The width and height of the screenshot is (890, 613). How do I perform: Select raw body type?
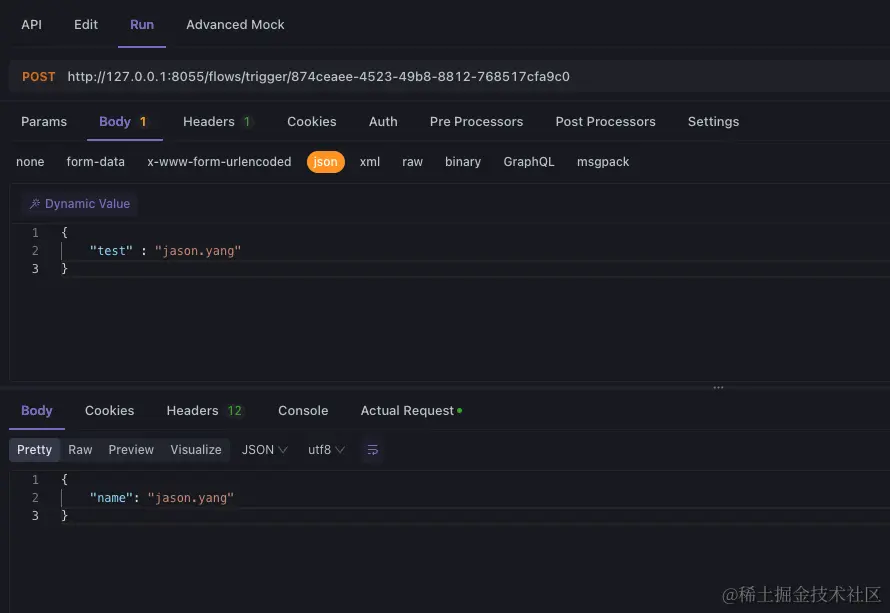pyautogui.click(x=412, y=162)
